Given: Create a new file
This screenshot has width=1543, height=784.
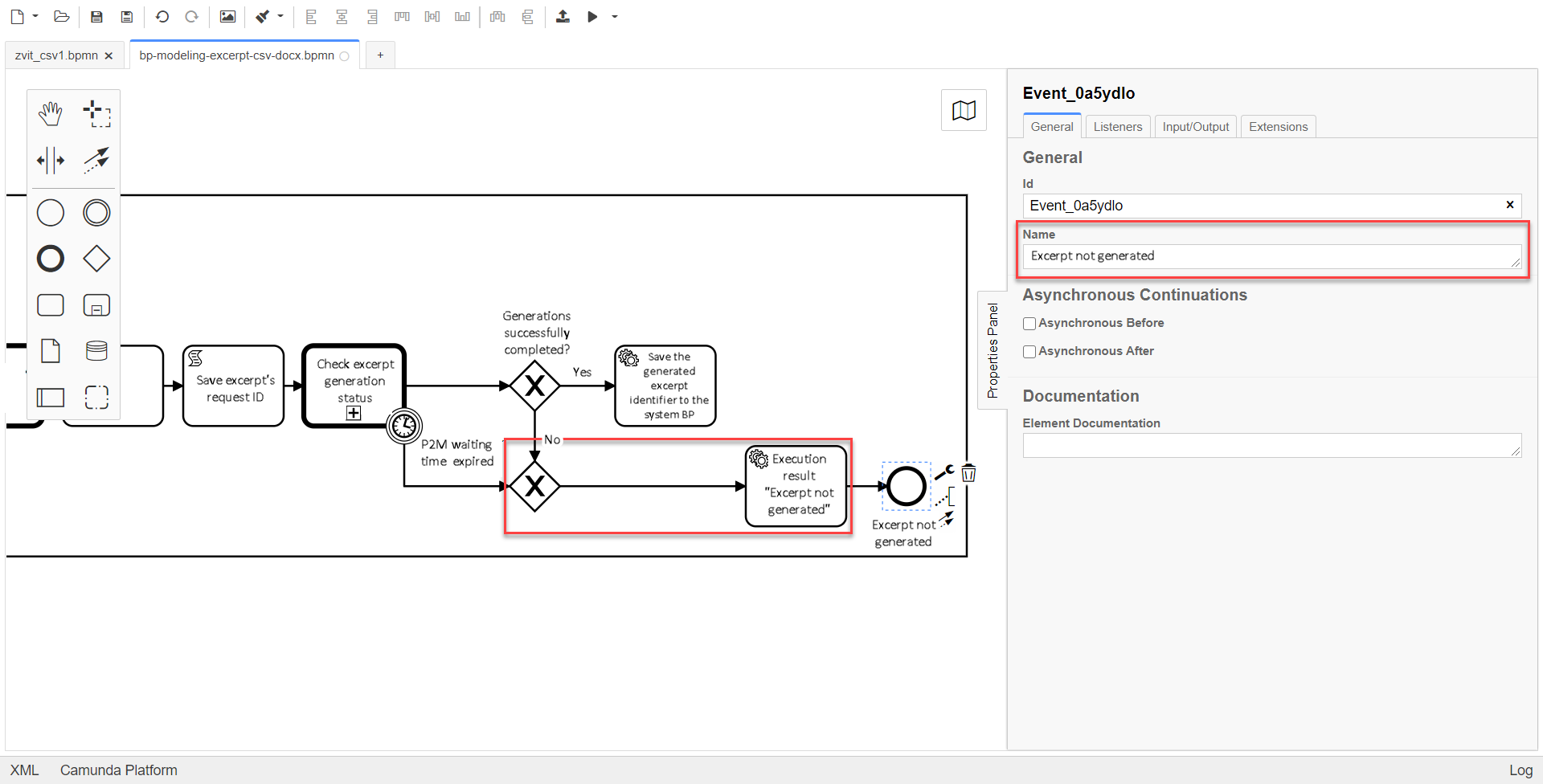Looking at the screenshot, I should tap(17, 17).
